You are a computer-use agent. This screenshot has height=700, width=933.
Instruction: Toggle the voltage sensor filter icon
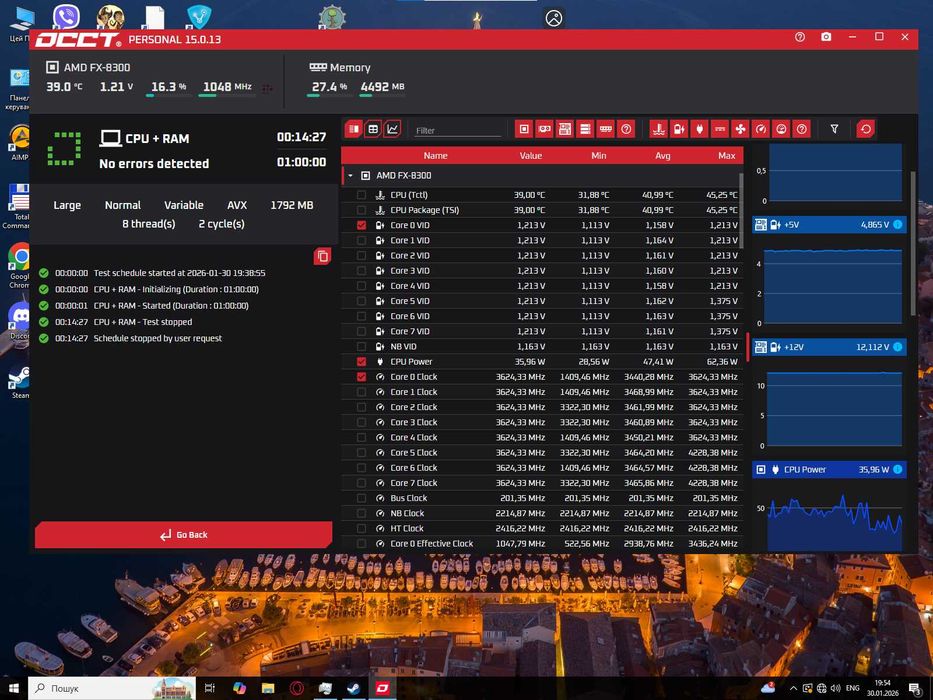[x=679, y=129]
